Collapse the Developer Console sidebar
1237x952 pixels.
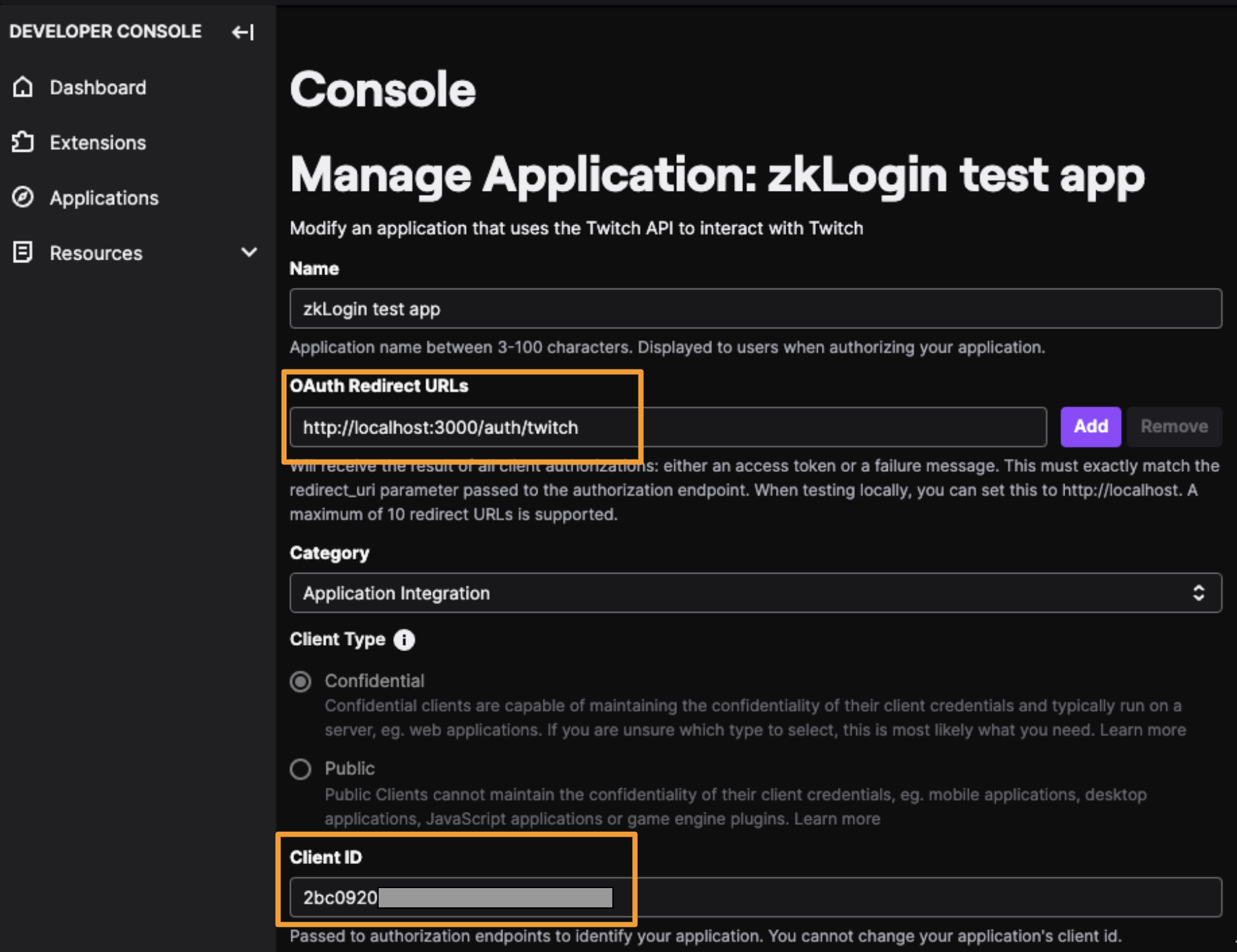243,32
